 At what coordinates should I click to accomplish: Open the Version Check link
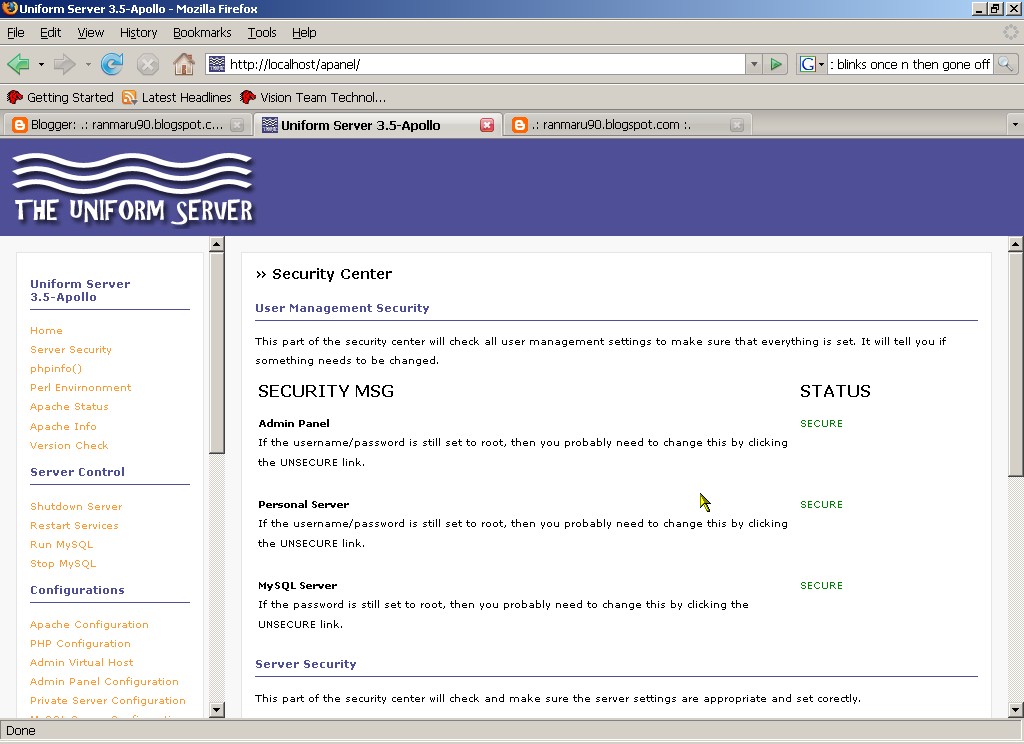(x=69, y=445)
